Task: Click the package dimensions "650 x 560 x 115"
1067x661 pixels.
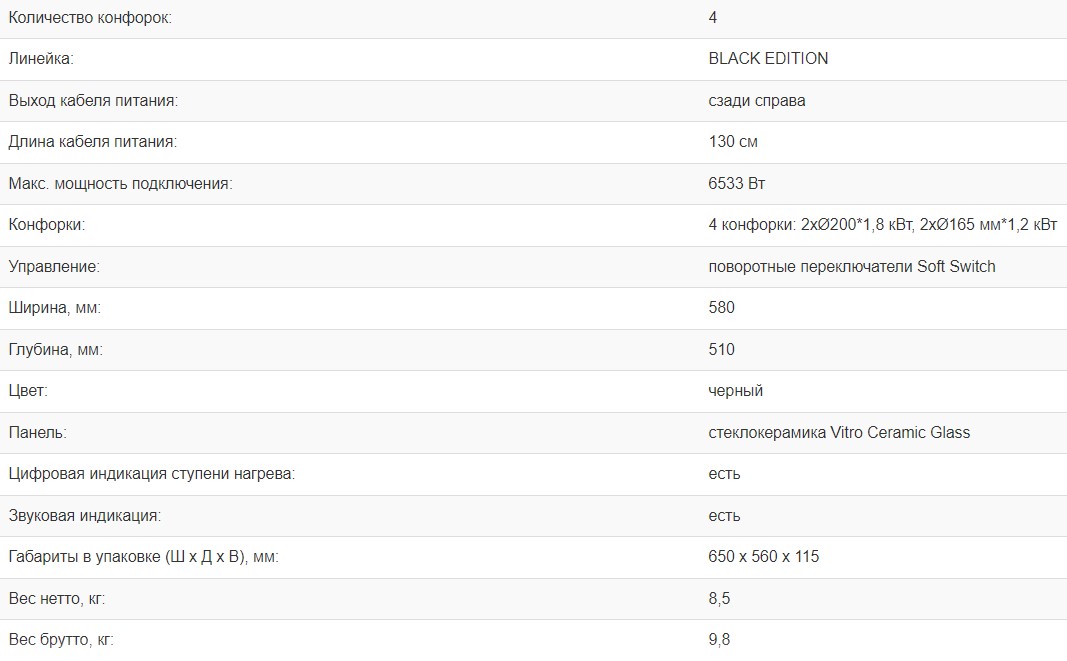Action: pos(764,557)
